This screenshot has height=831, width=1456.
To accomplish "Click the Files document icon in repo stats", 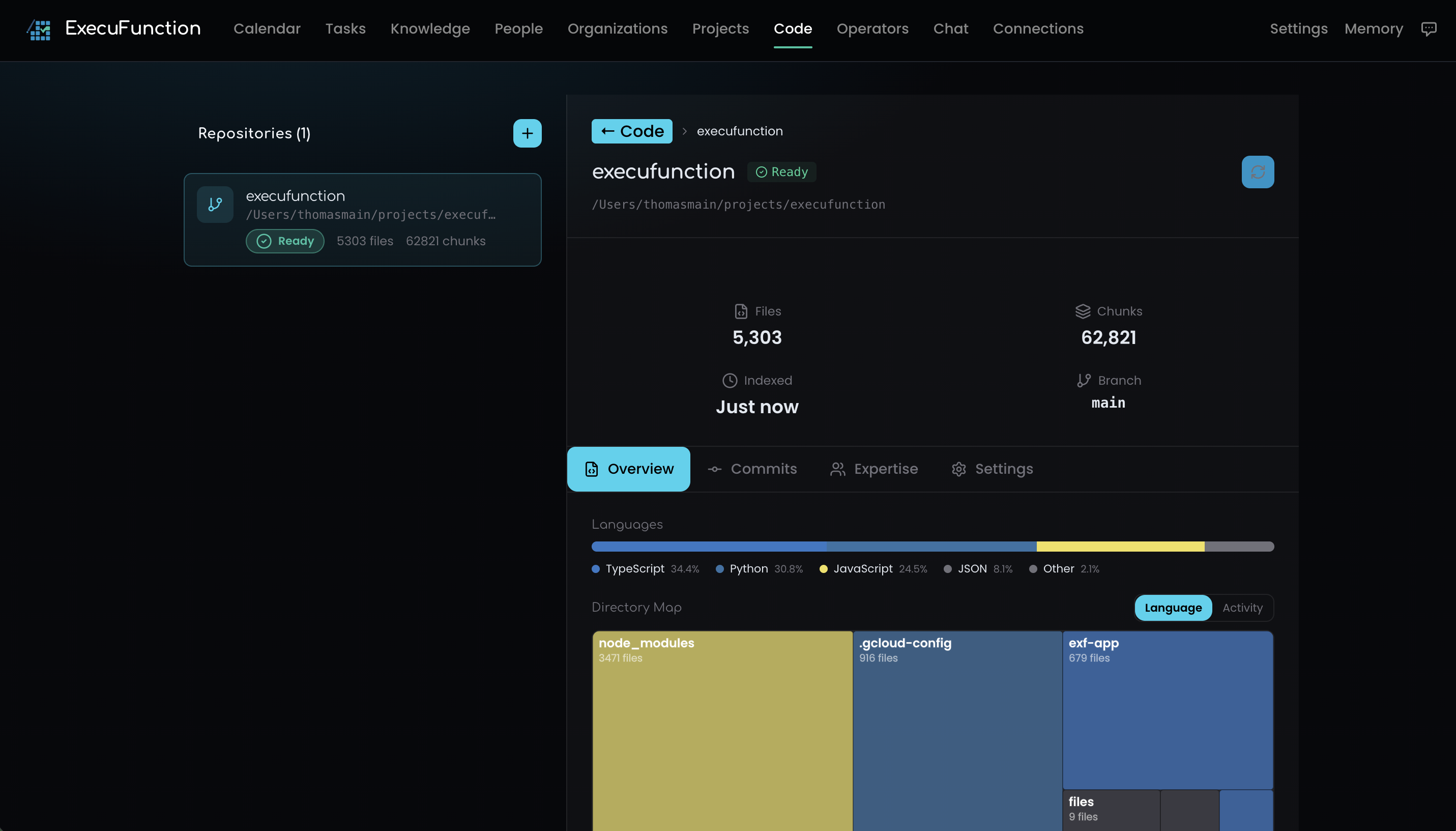I will 740,311.
